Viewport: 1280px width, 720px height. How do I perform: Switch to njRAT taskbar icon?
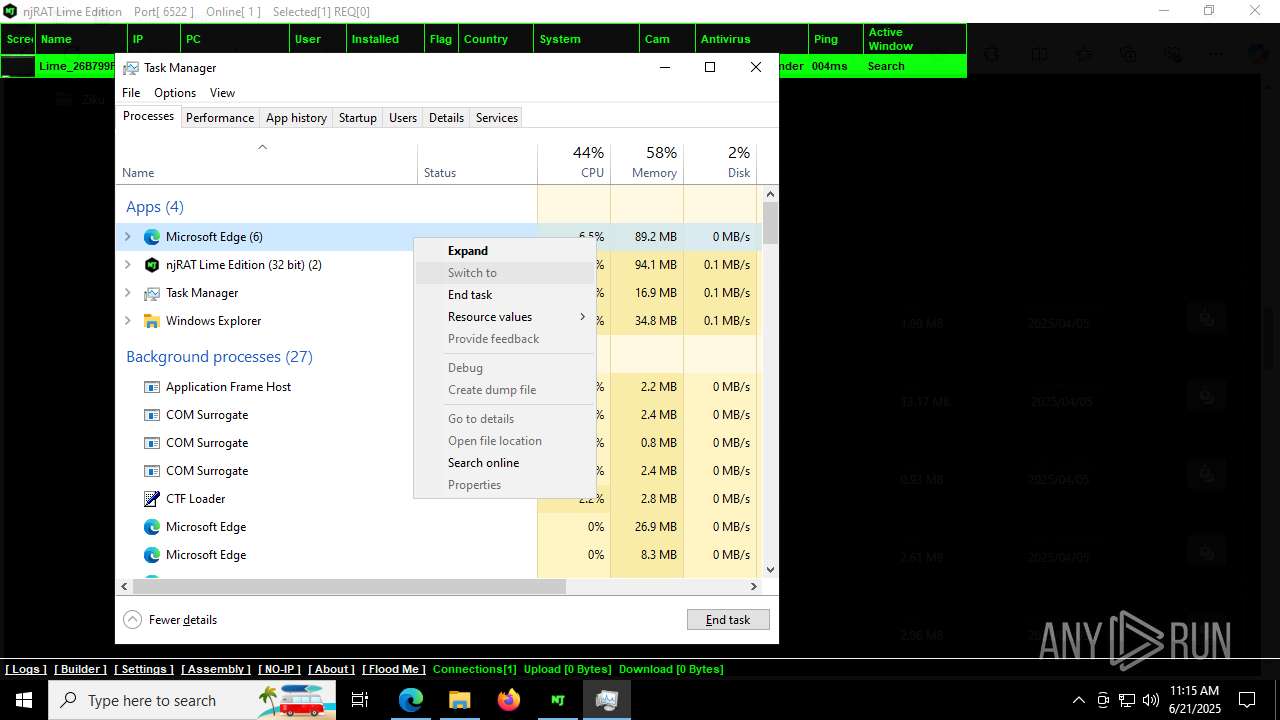(x=557, y=700)
